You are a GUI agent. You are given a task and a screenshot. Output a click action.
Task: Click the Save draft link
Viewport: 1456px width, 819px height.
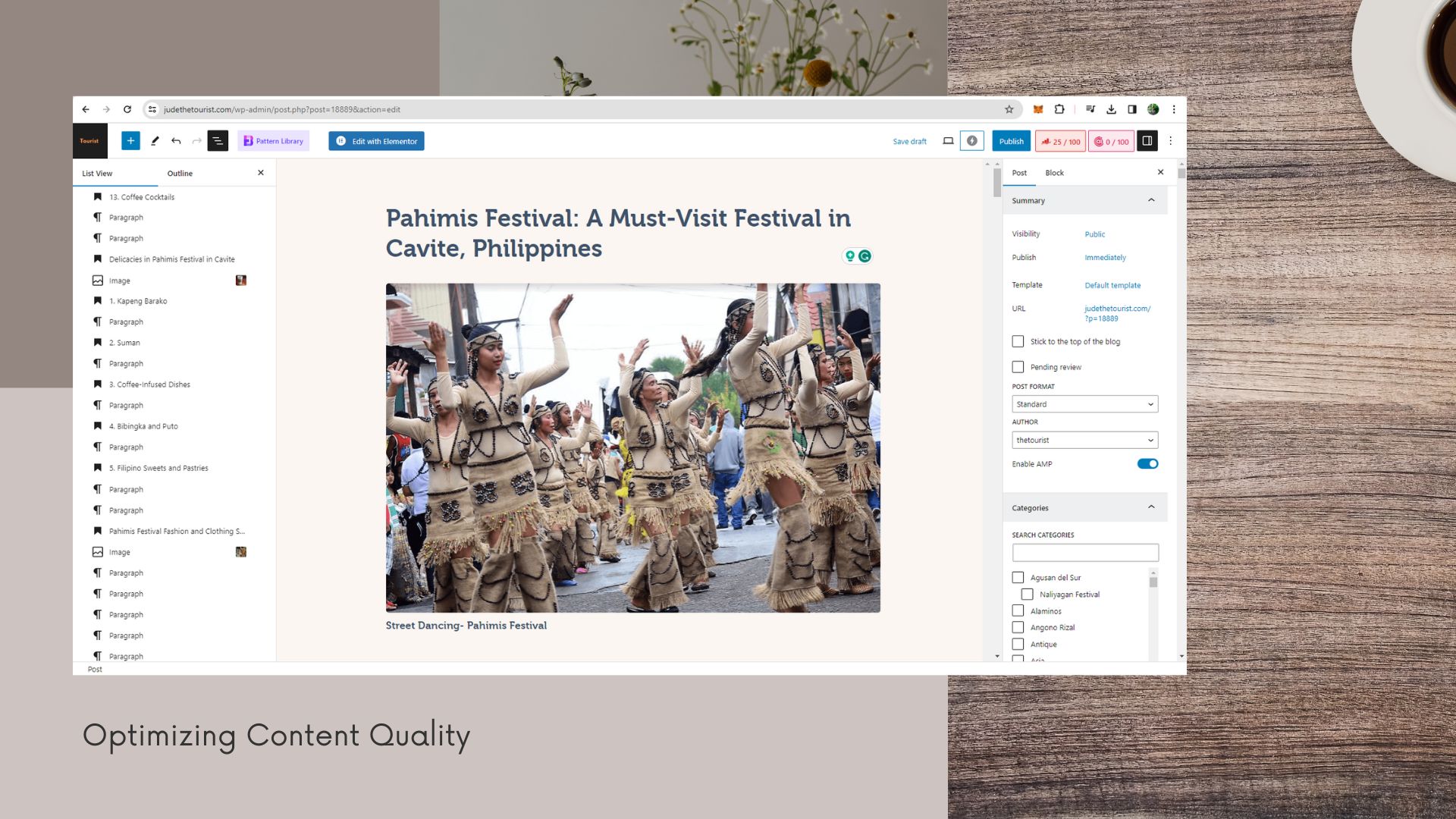909,142
